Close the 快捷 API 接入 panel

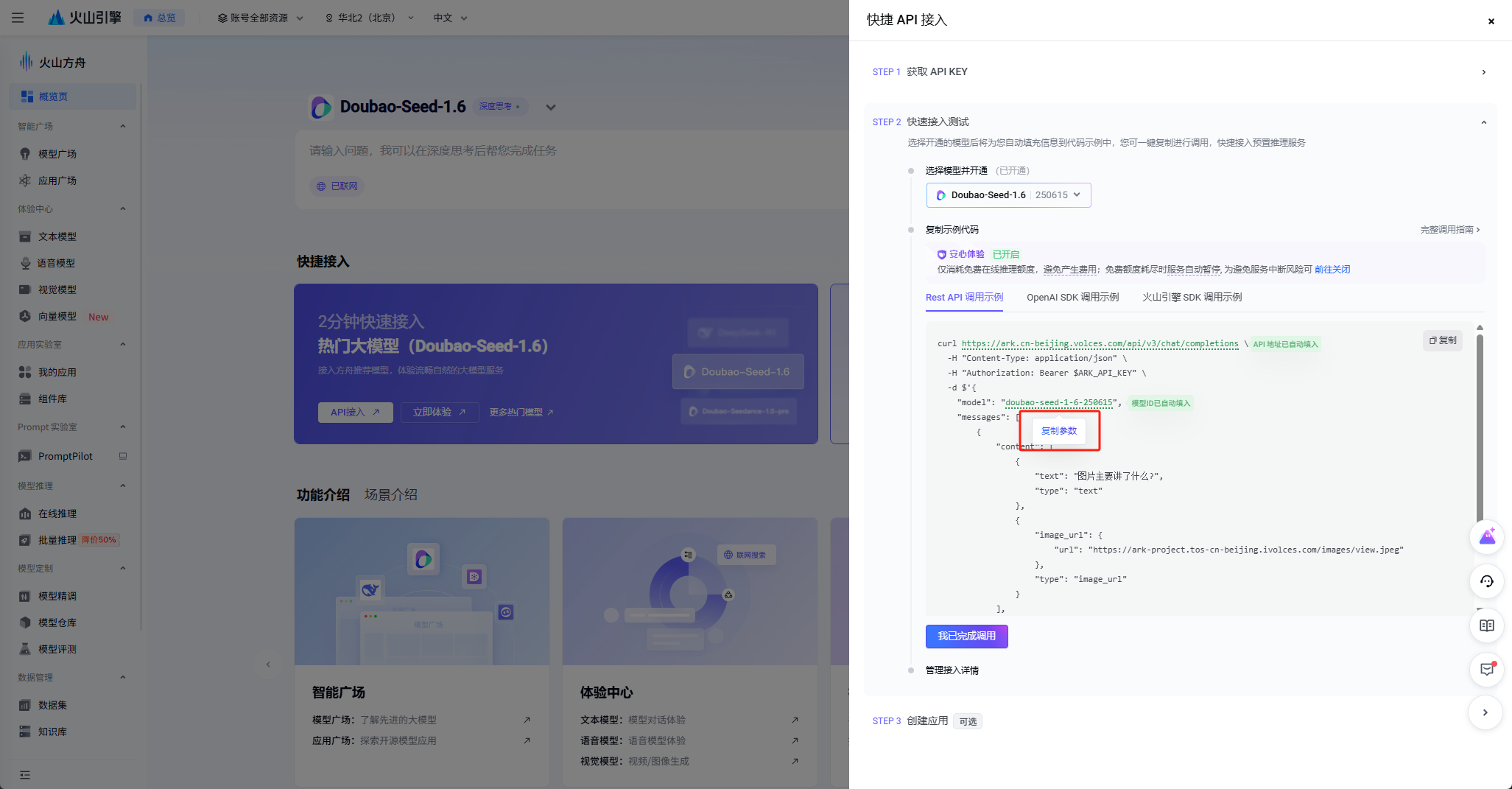pos(1491,21)
